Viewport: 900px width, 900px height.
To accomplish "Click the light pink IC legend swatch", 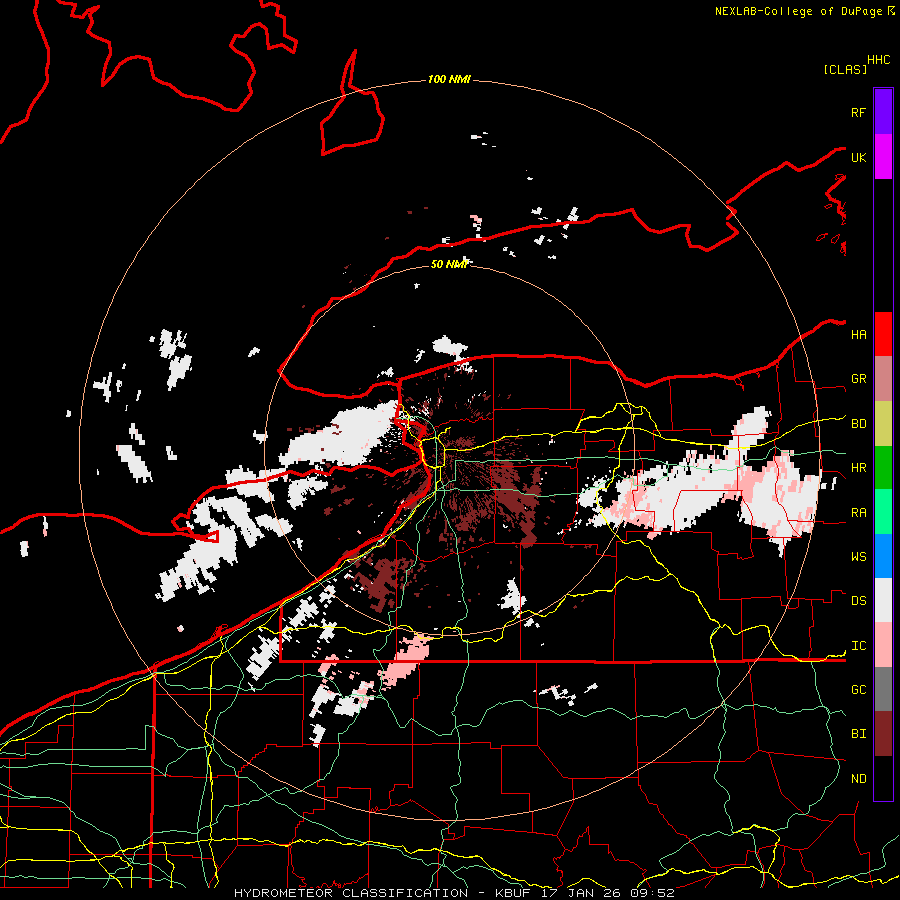I will click(x=883, y=645).
